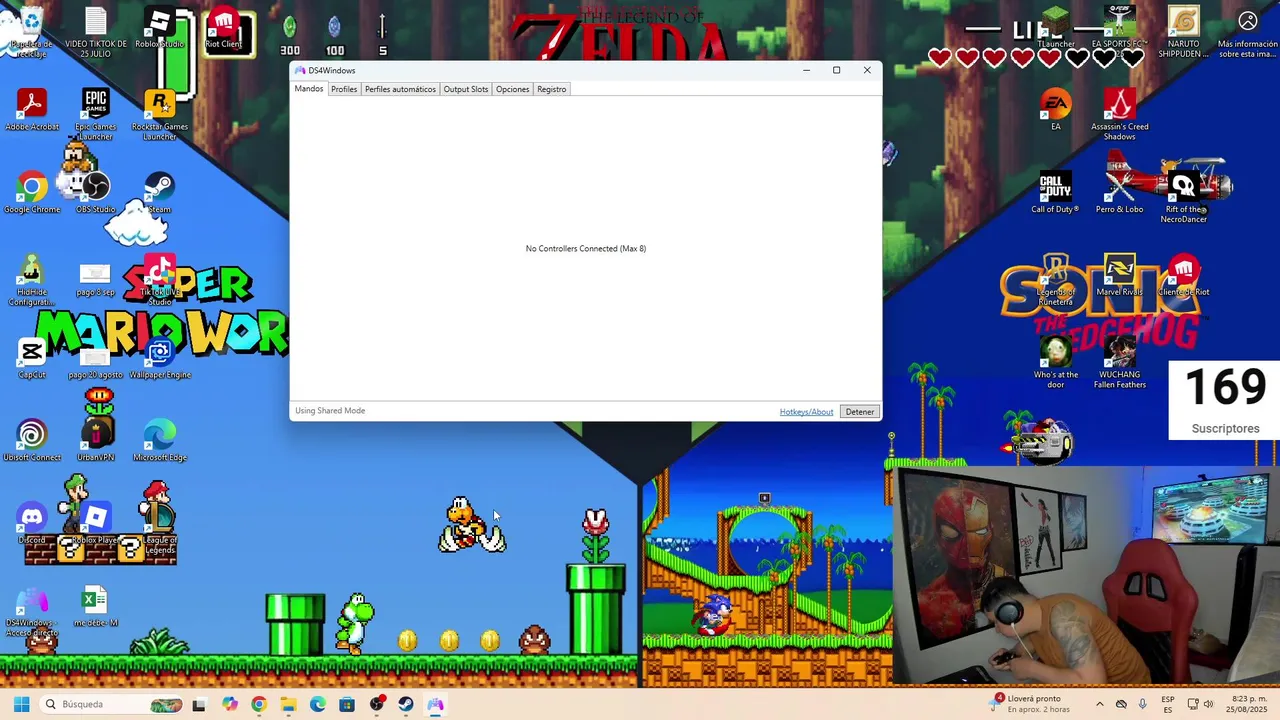Screen dimensions: 1280x720
Task: Select the Rift of the NecroDancer icon
Action: point(1184,197)
